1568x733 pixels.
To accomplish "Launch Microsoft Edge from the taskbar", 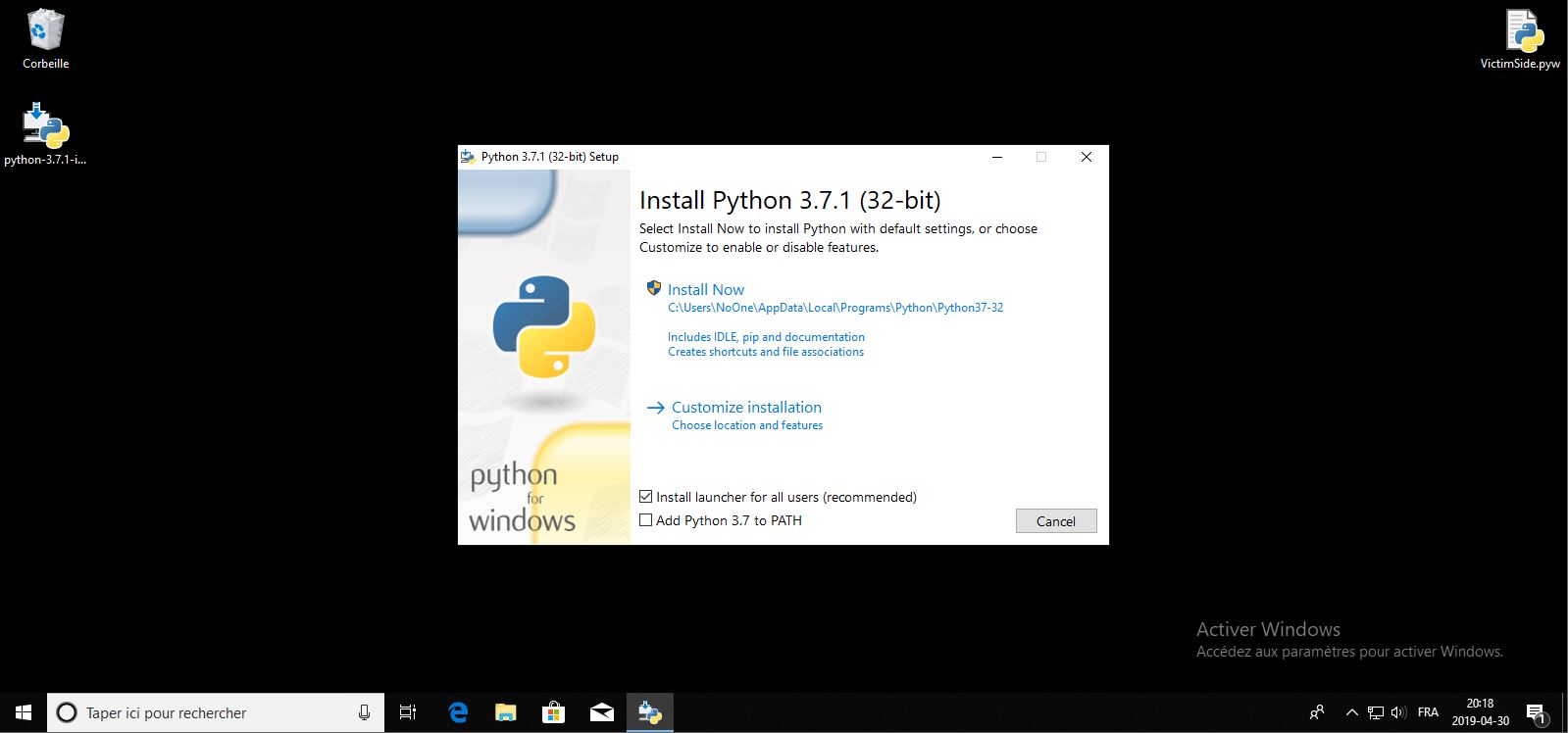I will point(458,712).
